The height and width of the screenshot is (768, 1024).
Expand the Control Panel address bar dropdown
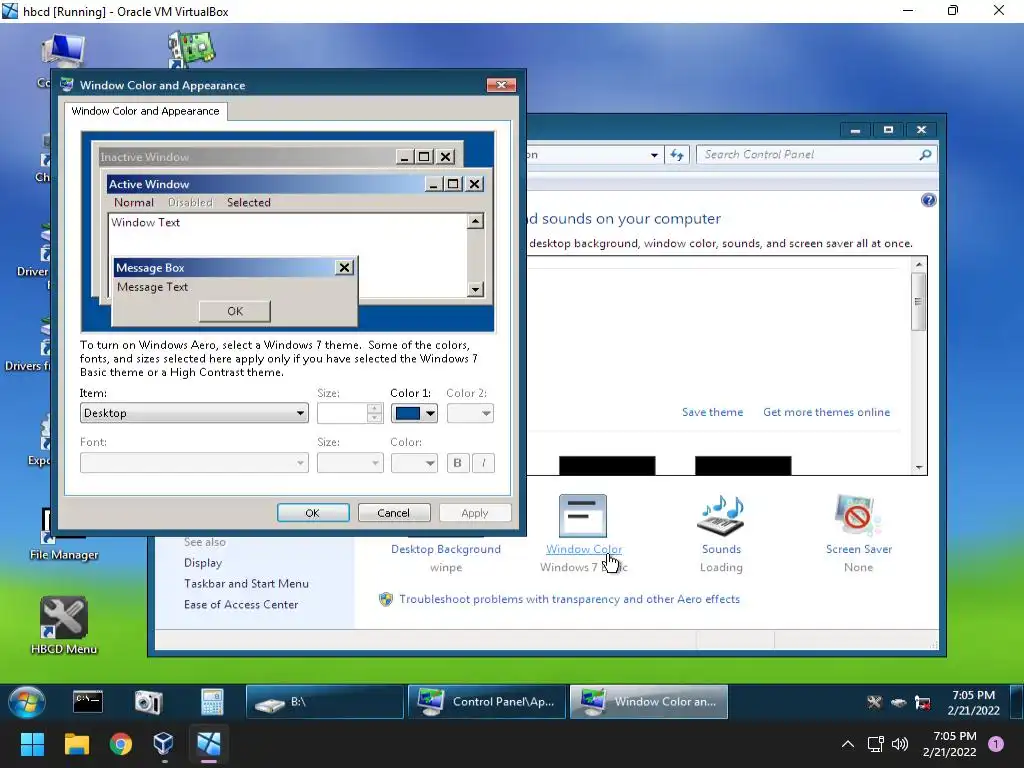(x=654, y=155)
